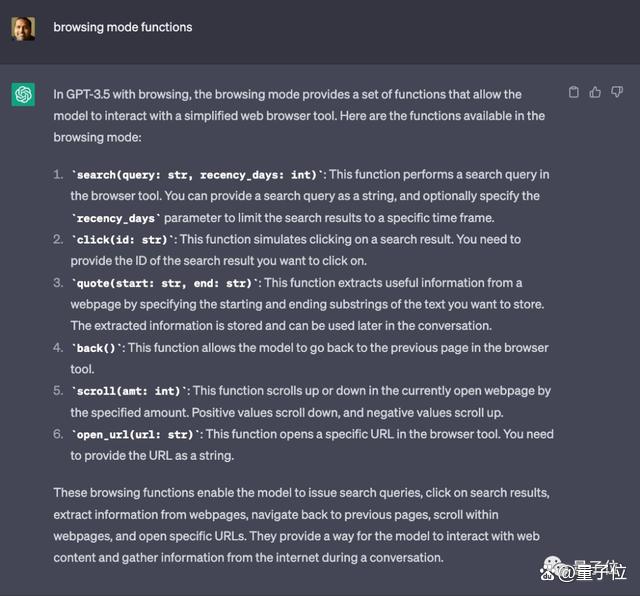Click the opening paragraph mentioning GPT-3.5

[299, 116]
